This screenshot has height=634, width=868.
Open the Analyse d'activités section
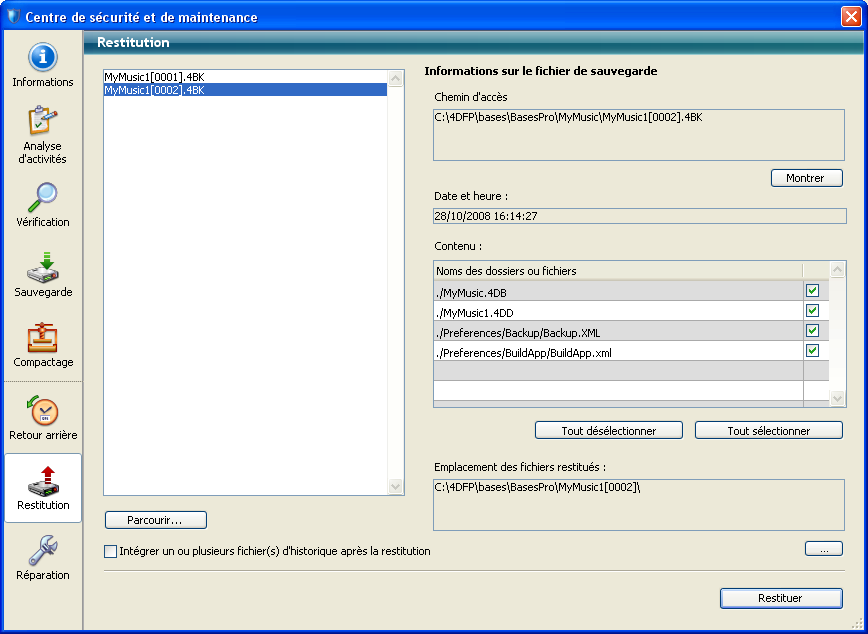click(x=42, y=122)
